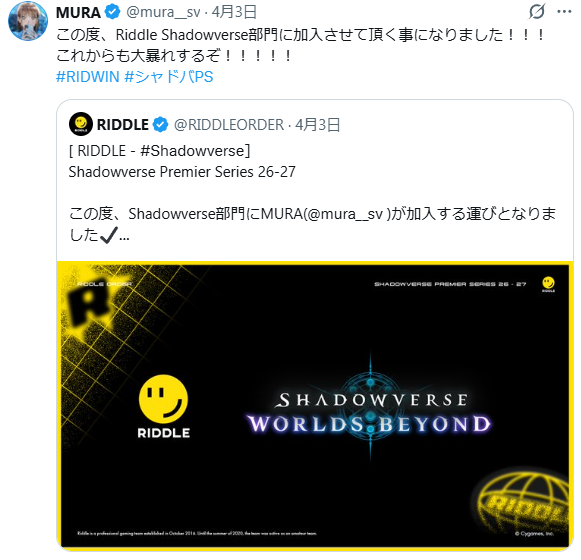Click the quoted tweet text Shadowverse Premier Series 26-27
Screen dimensions: 581x560
(x=182, y=172)
